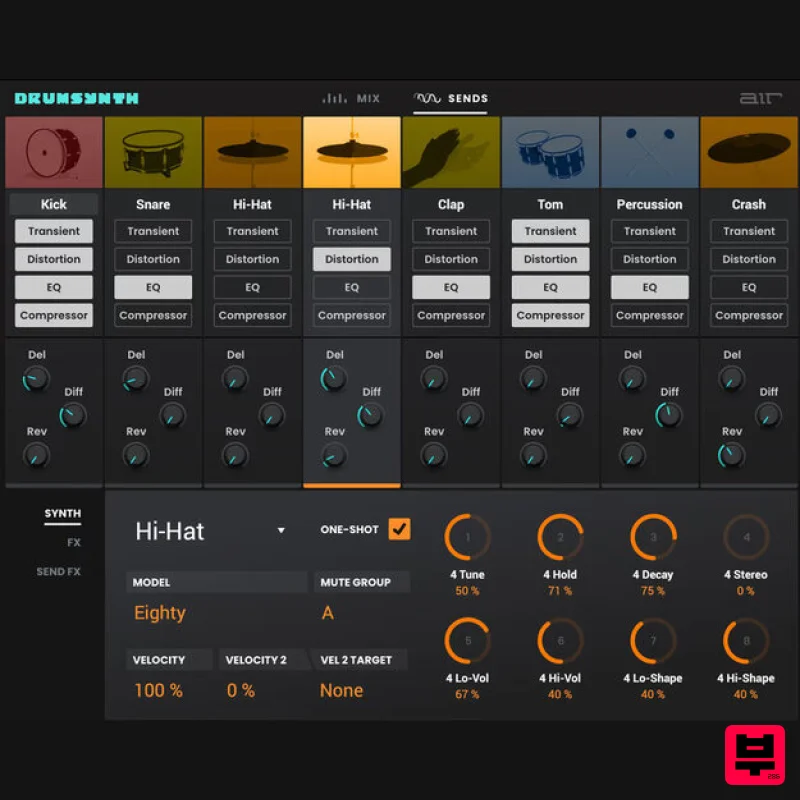Click the 4 Decay macro knob
Screen dimensions: 800x800
pyautogui.click(x=653, y=537)
